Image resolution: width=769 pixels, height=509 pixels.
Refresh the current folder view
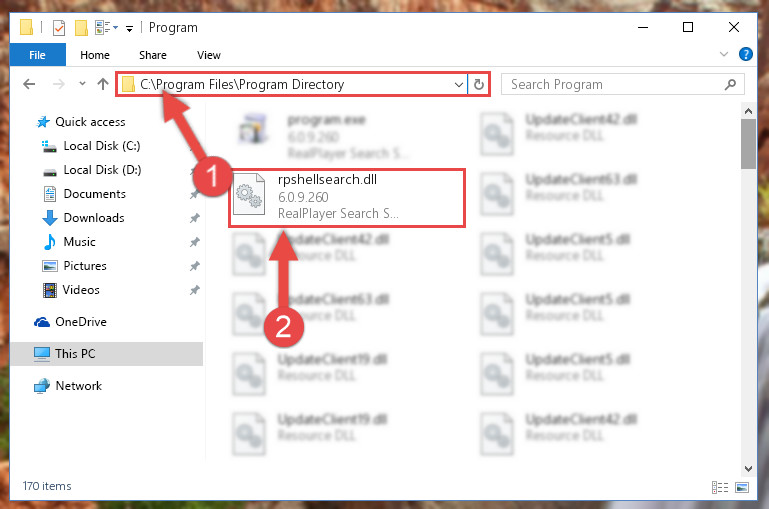[x=479, y=84]
